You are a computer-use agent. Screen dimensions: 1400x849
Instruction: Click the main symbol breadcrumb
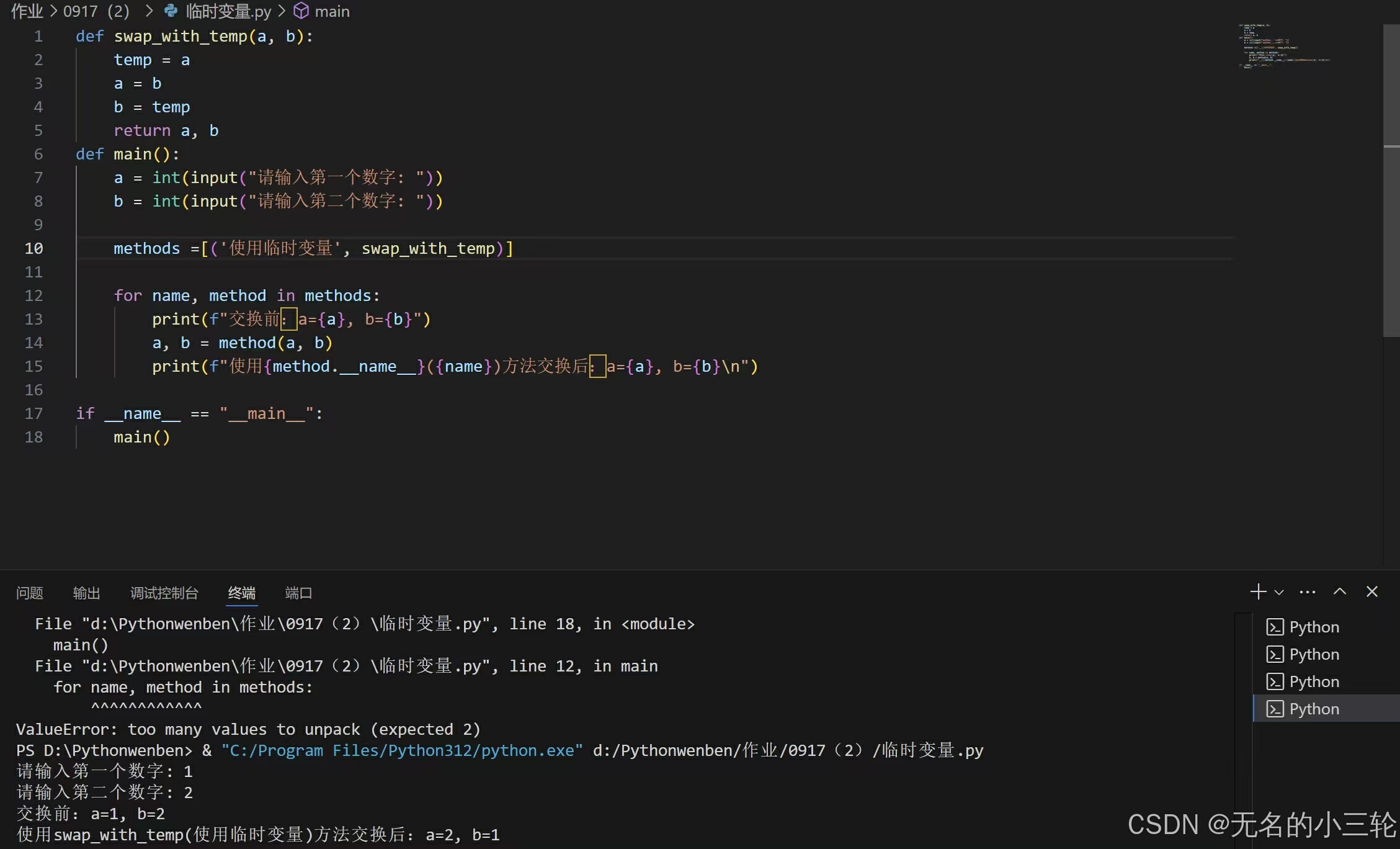[x=331, y=11]
